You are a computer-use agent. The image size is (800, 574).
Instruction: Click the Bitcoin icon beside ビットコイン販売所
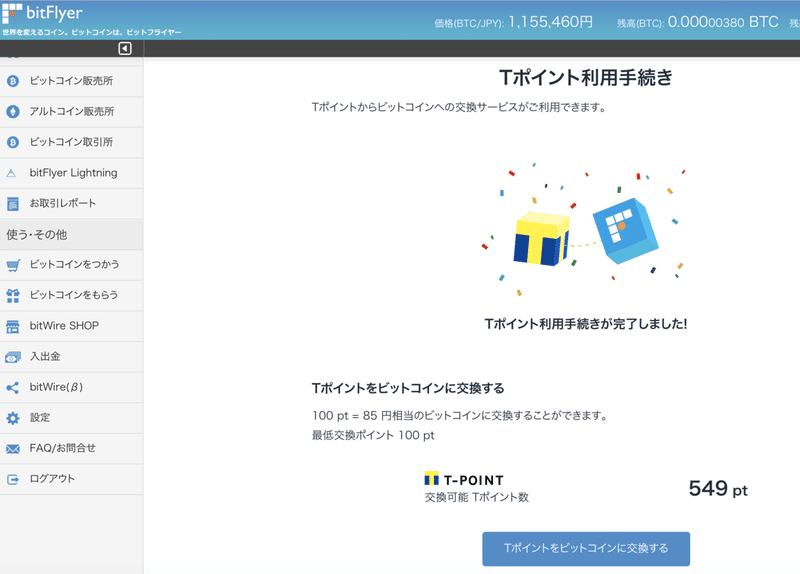(x=13, y=81)
